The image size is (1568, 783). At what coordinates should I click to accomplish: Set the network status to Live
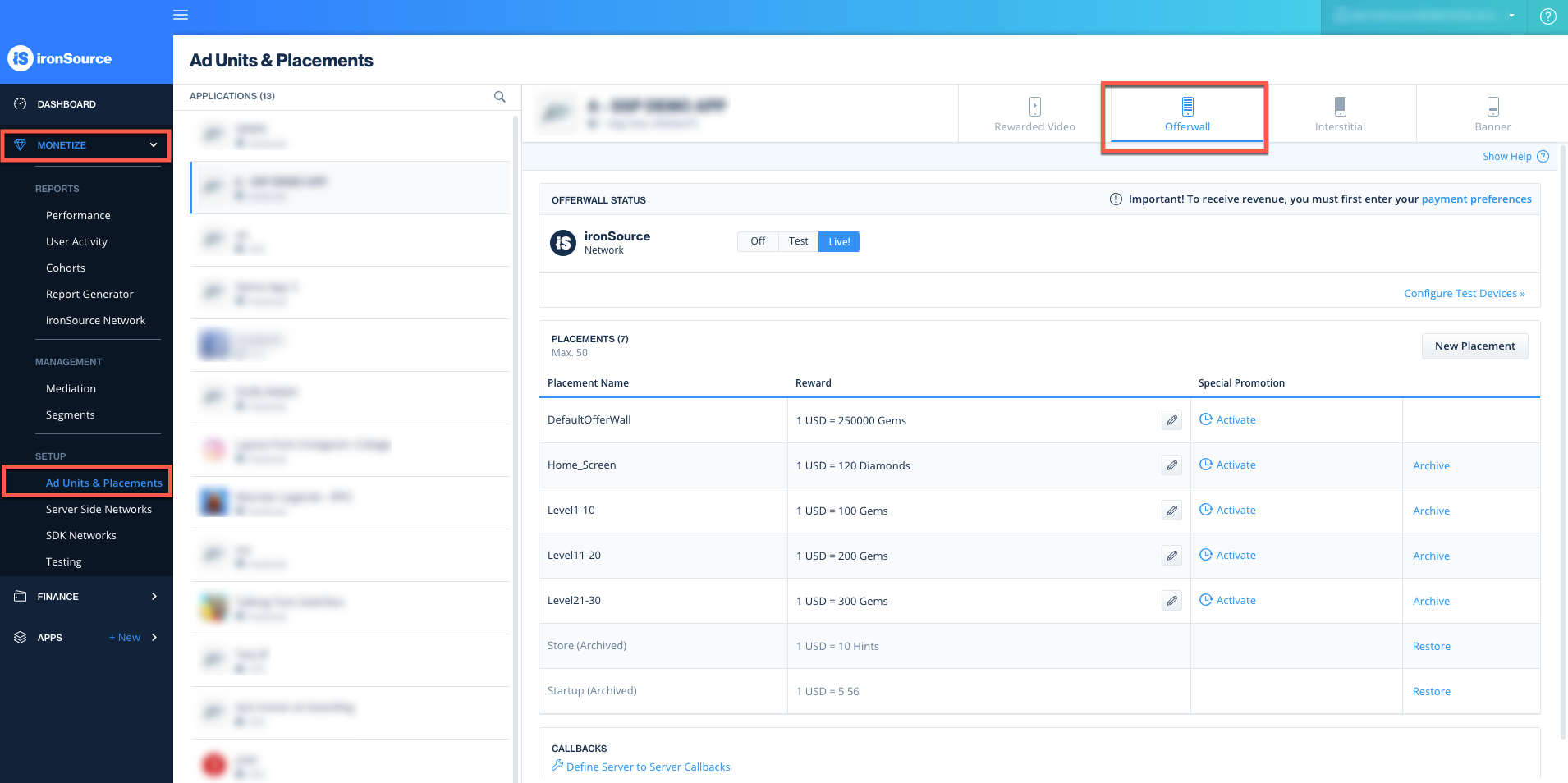tap(838, 241)
